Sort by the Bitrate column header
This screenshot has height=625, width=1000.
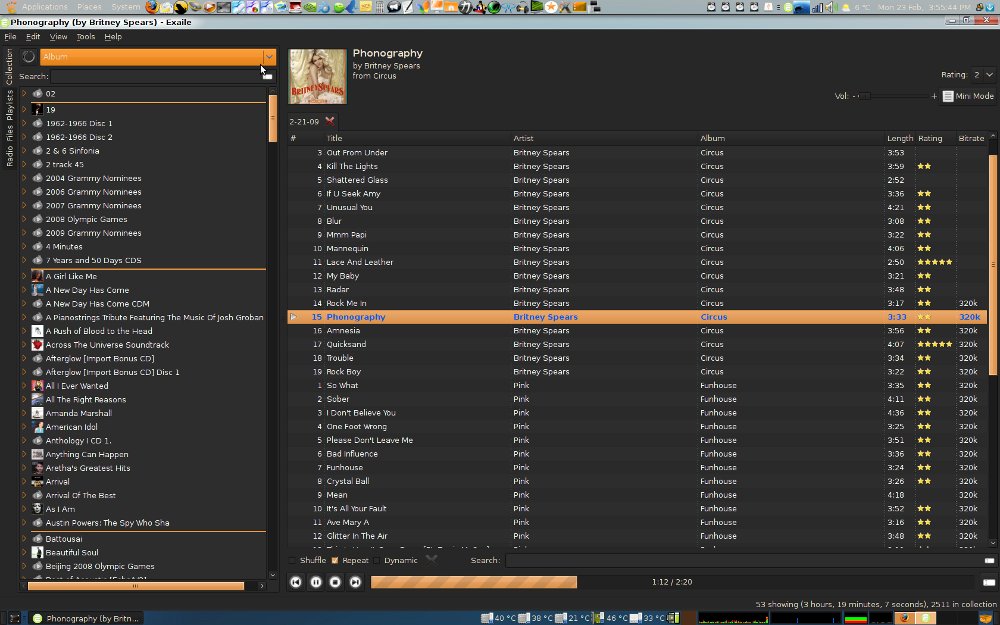pos(971,138)
